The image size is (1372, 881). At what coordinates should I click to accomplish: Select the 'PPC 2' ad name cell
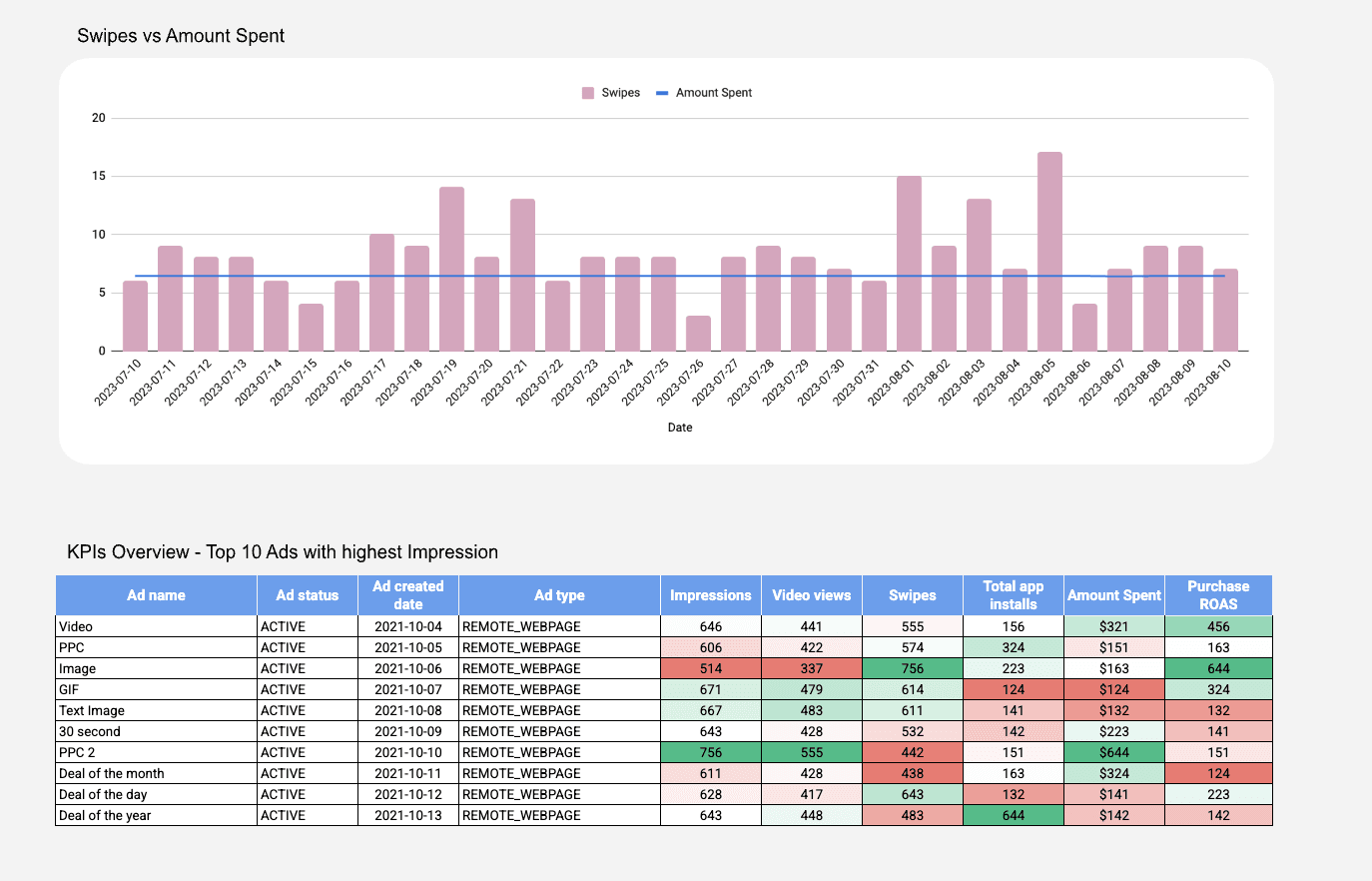click(156, 753)
